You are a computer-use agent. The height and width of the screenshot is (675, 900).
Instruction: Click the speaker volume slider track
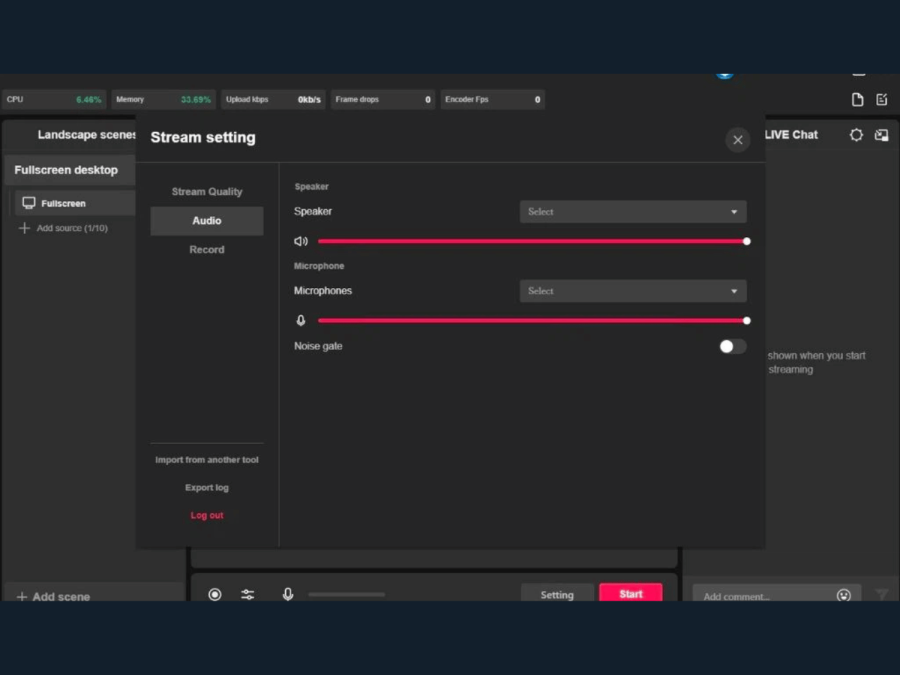[532, 241]
